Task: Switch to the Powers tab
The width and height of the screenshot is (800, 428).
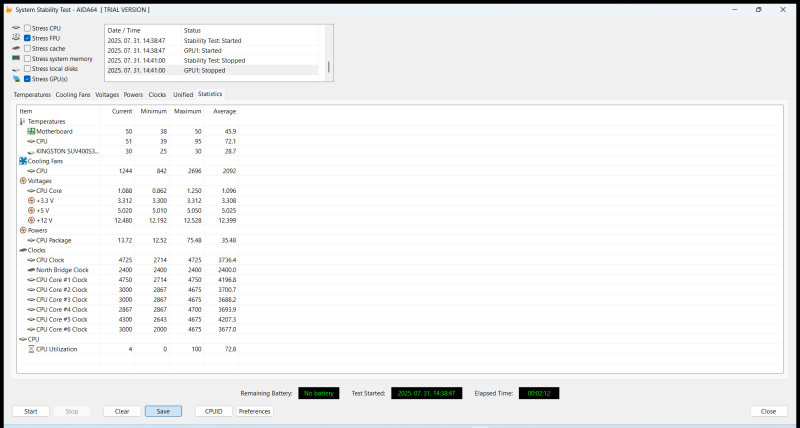Action: (x=133, y=95)
